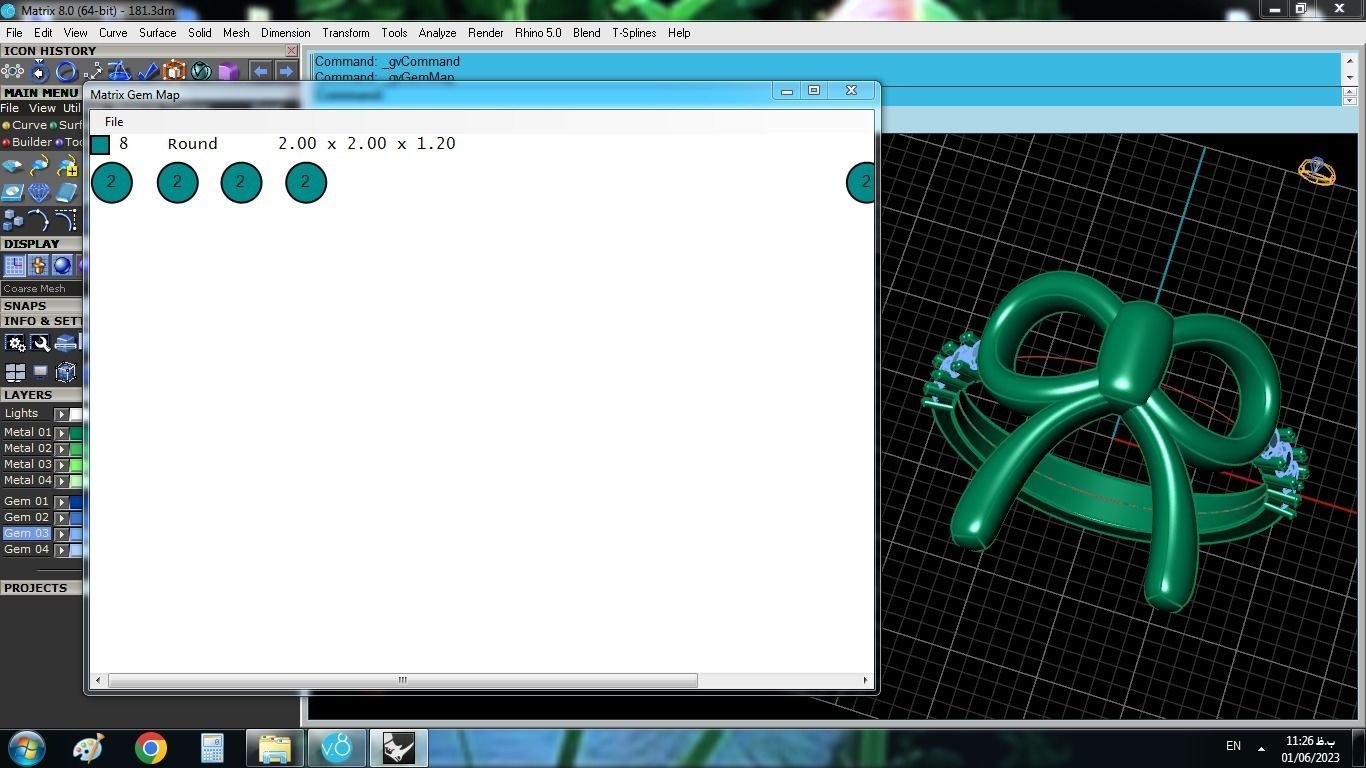This screenshot has width=1366, height=768.
Task: Open the Analyze menu
Action: [x=437, y=33]
